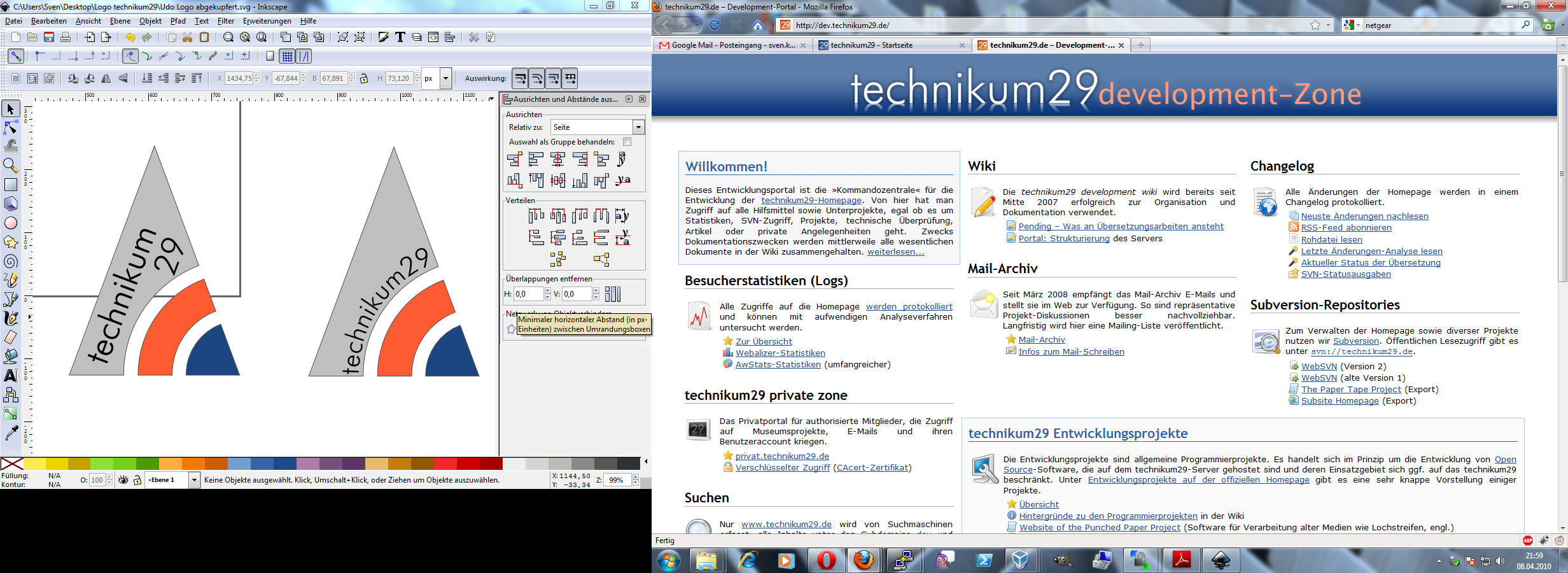Select the Spiral tool
Image resolution: width=1568 pixels, height=573 pixels.
coord(11,261)
